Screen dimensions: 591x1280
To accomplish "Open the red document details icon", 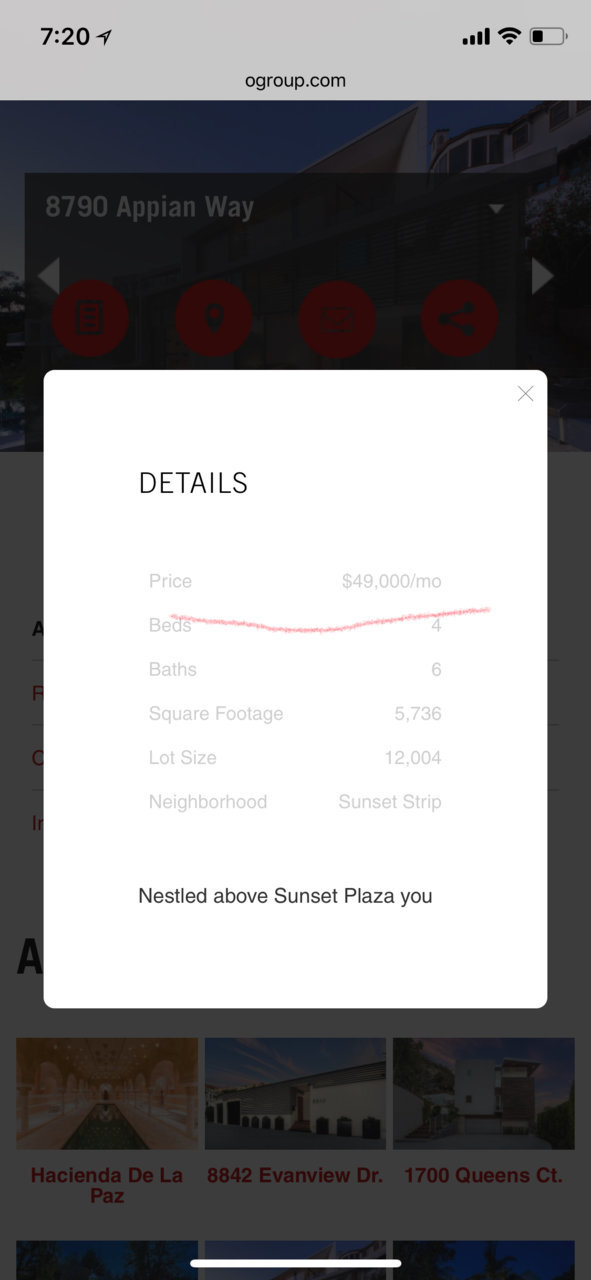I will [x=90, y=319].
